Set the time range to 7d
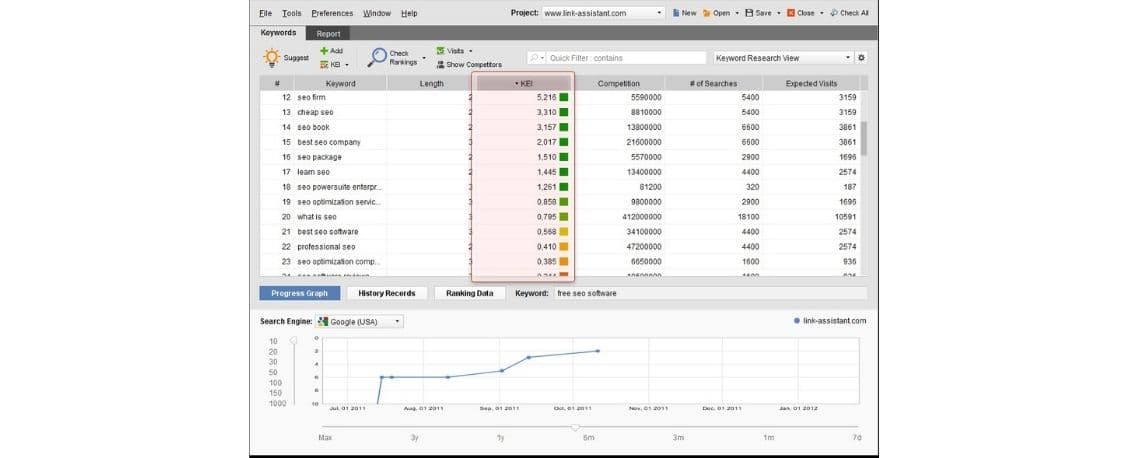Viewport: 1128px width, 458px height. click(856, 437)
